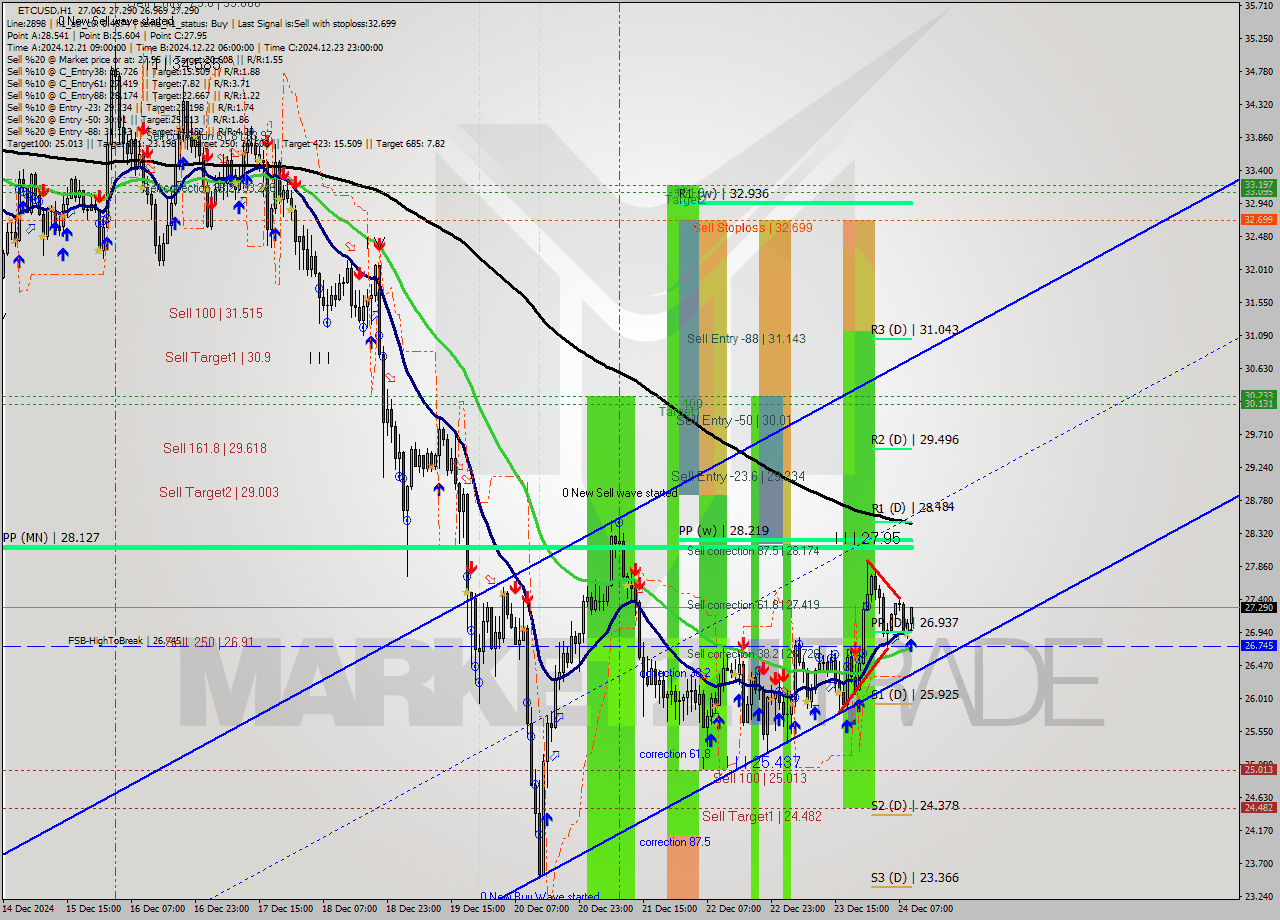The image size is (1280, 920).
Task: Select the 'Sell 100 | 31.515' label
Action: pyautogui.click(x=216, y=313)
